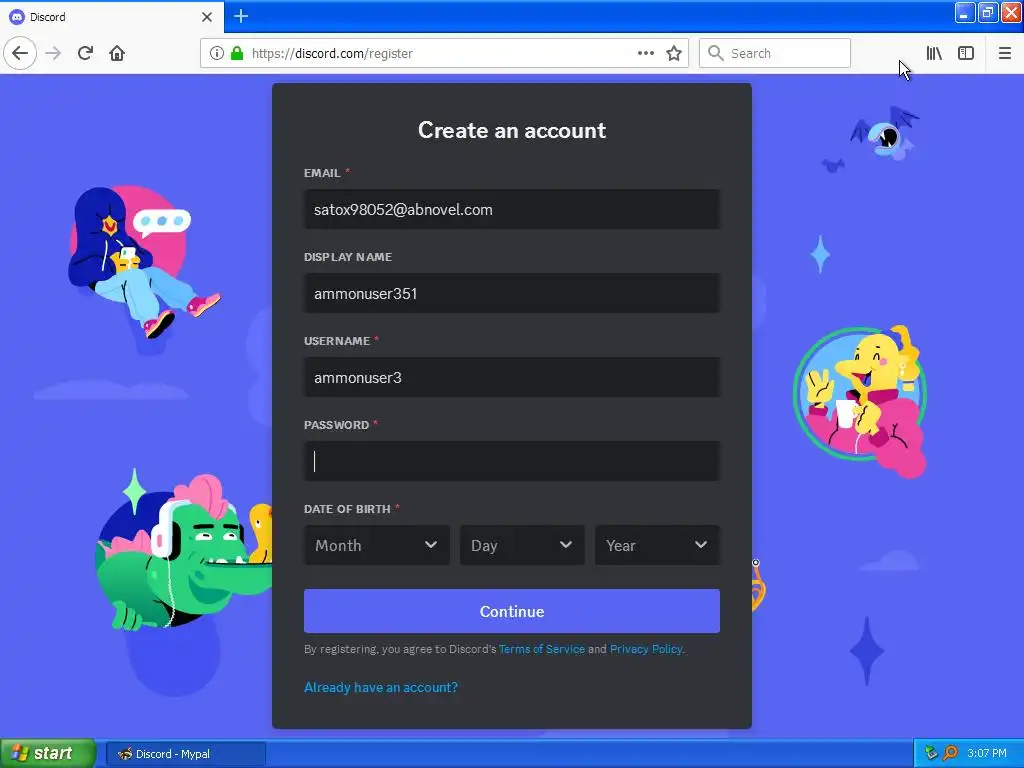Click the search magnifier icon
Screen dimensions: 1024x768
pyautogui.click(x=716, y=53)
